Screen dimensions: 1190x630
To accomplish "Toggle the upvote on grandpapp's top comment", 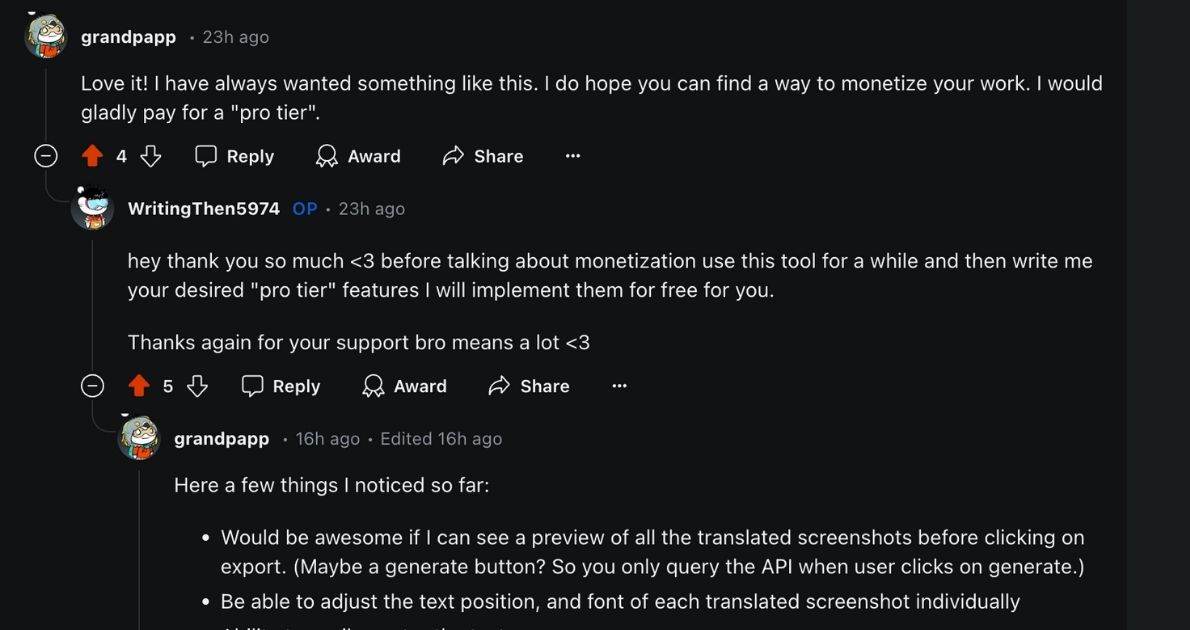I will click(94, 156).
